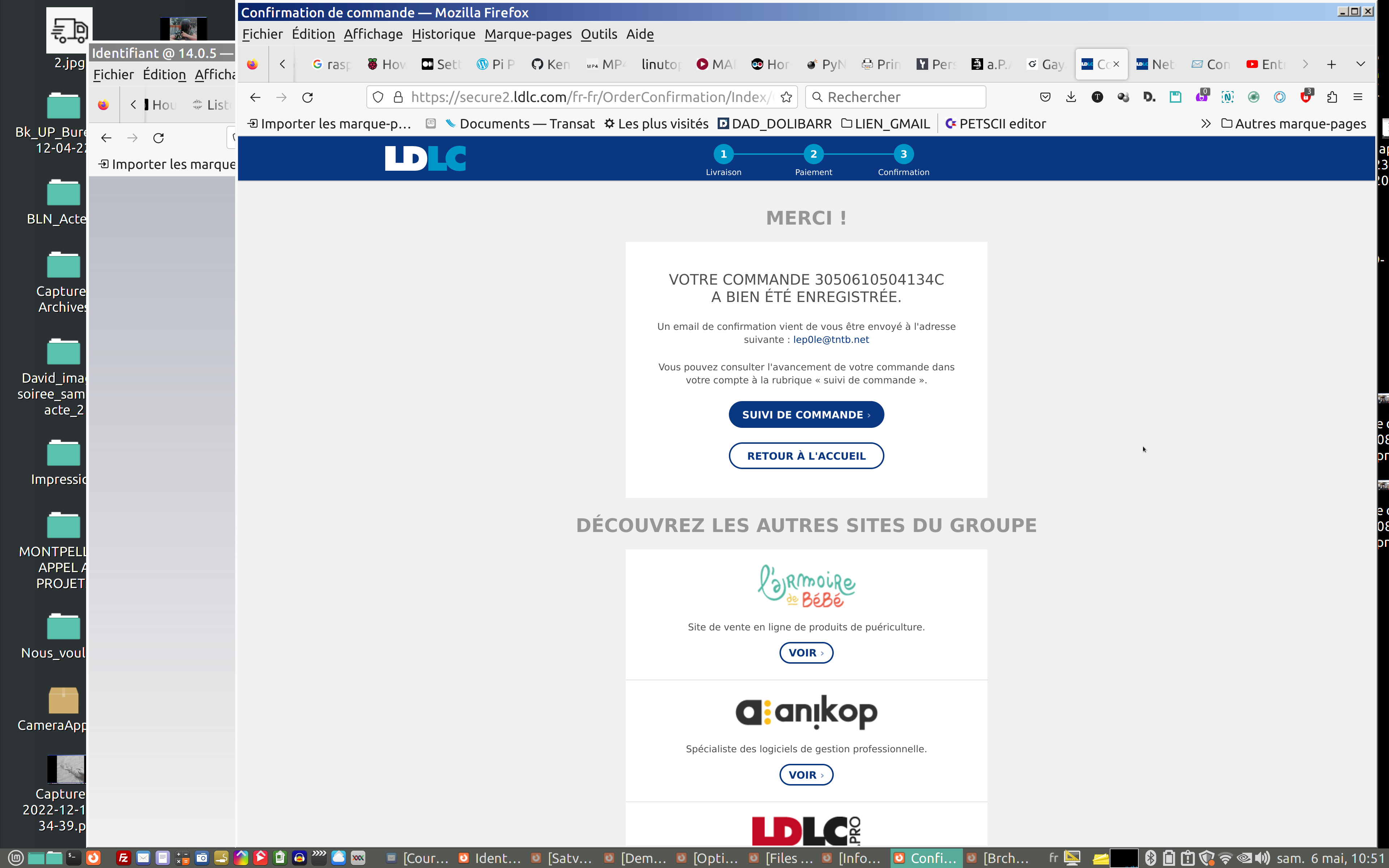
Task: Open the red shield extension icon
Action: [x=1306, y=97]
